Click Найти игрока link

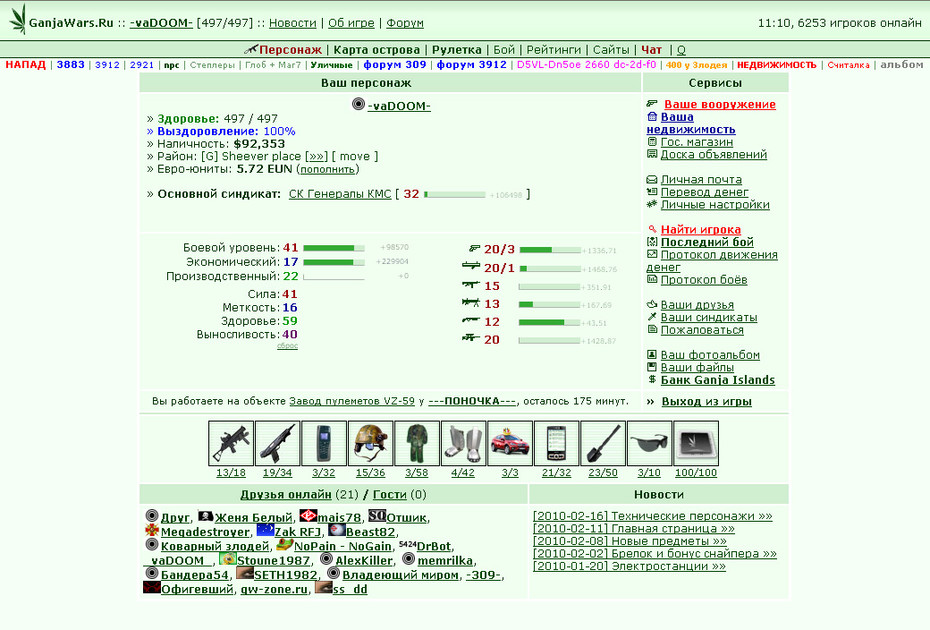tap(700, 230)
